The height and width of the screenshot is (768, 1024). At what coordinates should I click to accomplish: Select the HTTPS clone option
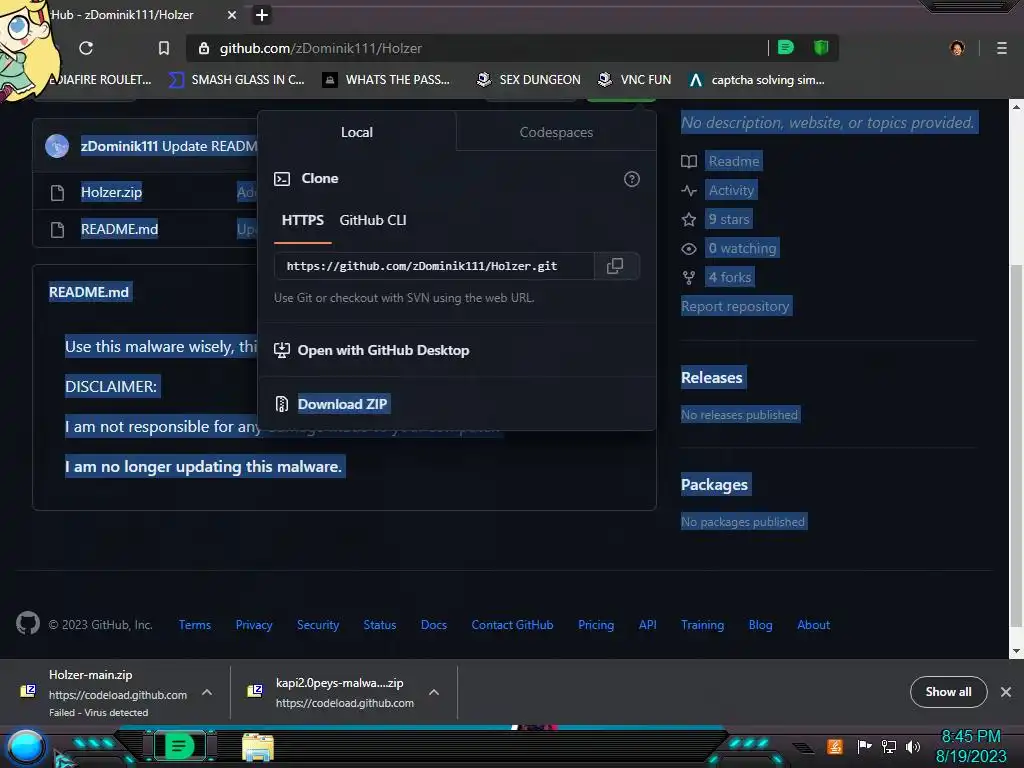pos(303,221)
